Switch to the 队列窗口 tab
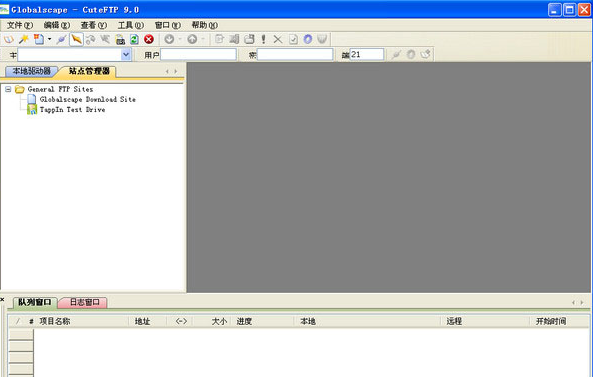This screenshot has height=377, width=593. [35, 303]
